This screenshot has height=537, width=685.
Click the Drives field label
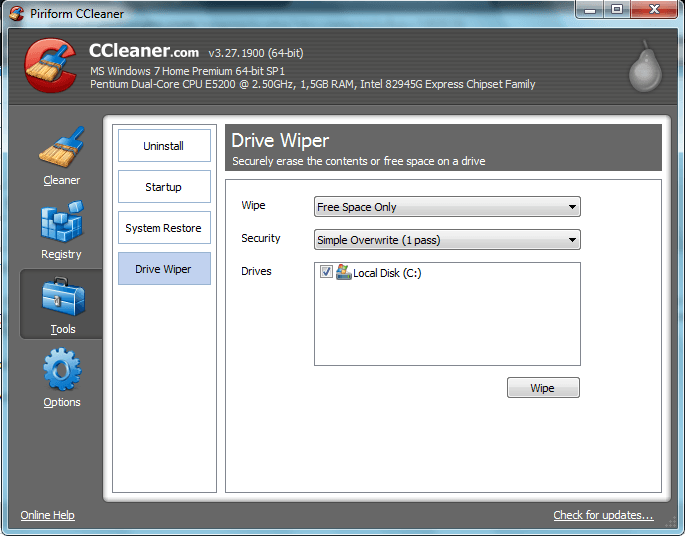[x=256, y=271]
